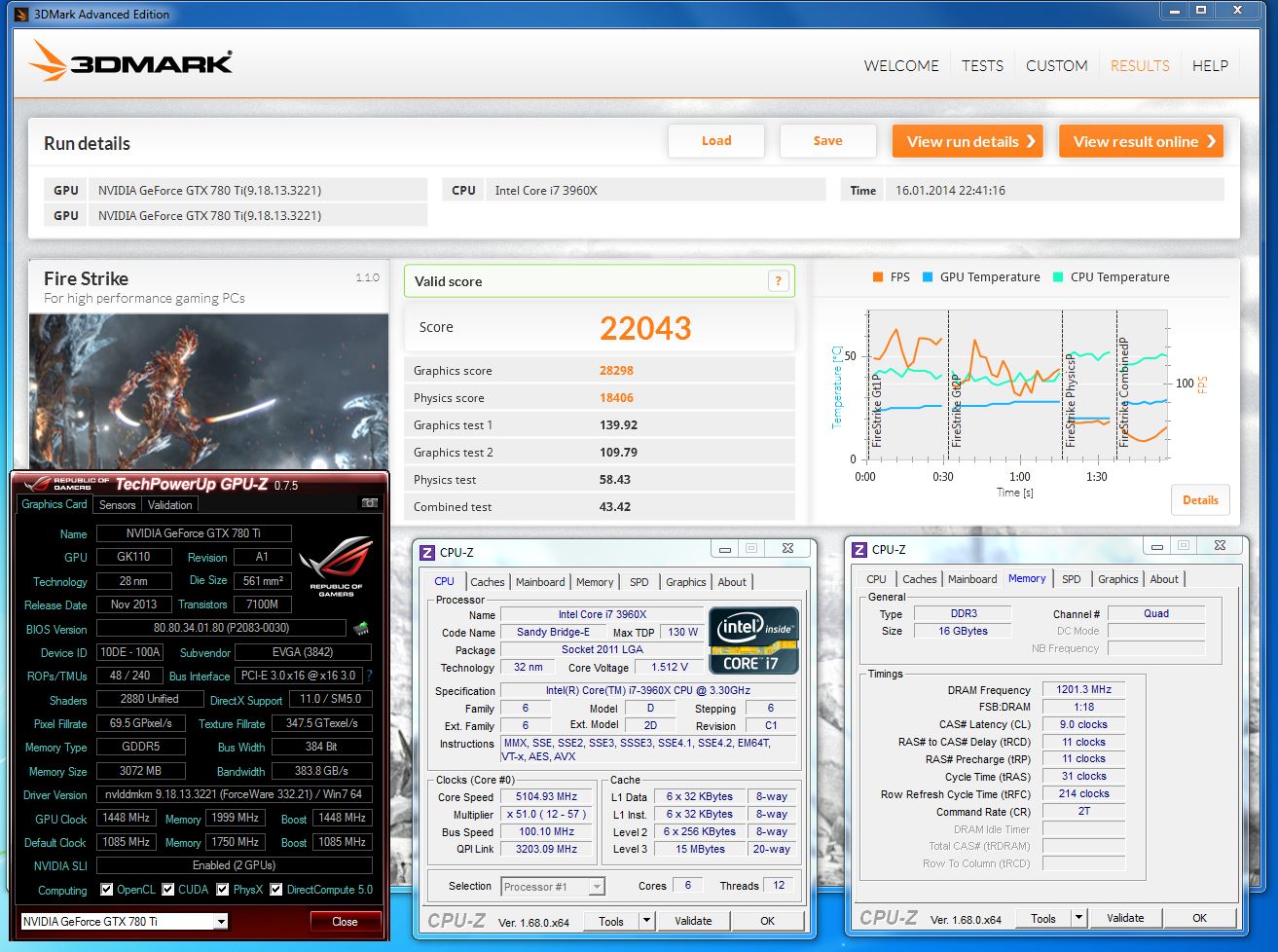Image resolution: width=1278 pixels, height=952 pixels.
Task: Click the CPU Temperature green legend marker
Action: click(1058, 277)
